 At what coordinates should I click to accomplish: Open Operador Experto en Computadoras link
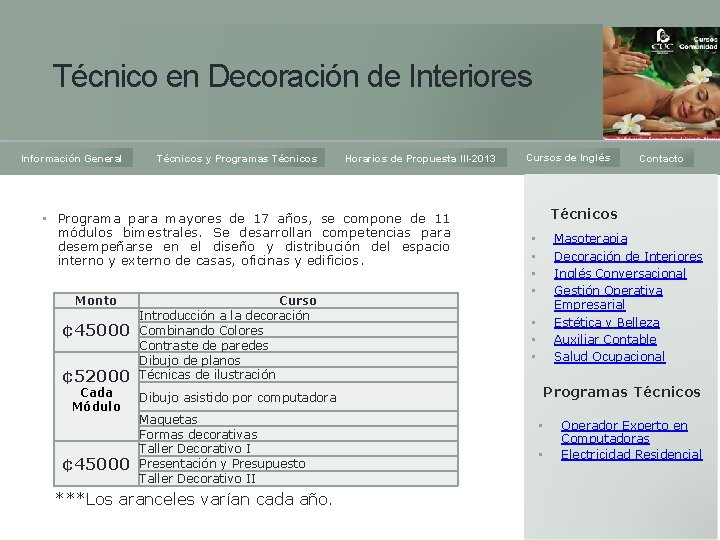click(624, 432)
